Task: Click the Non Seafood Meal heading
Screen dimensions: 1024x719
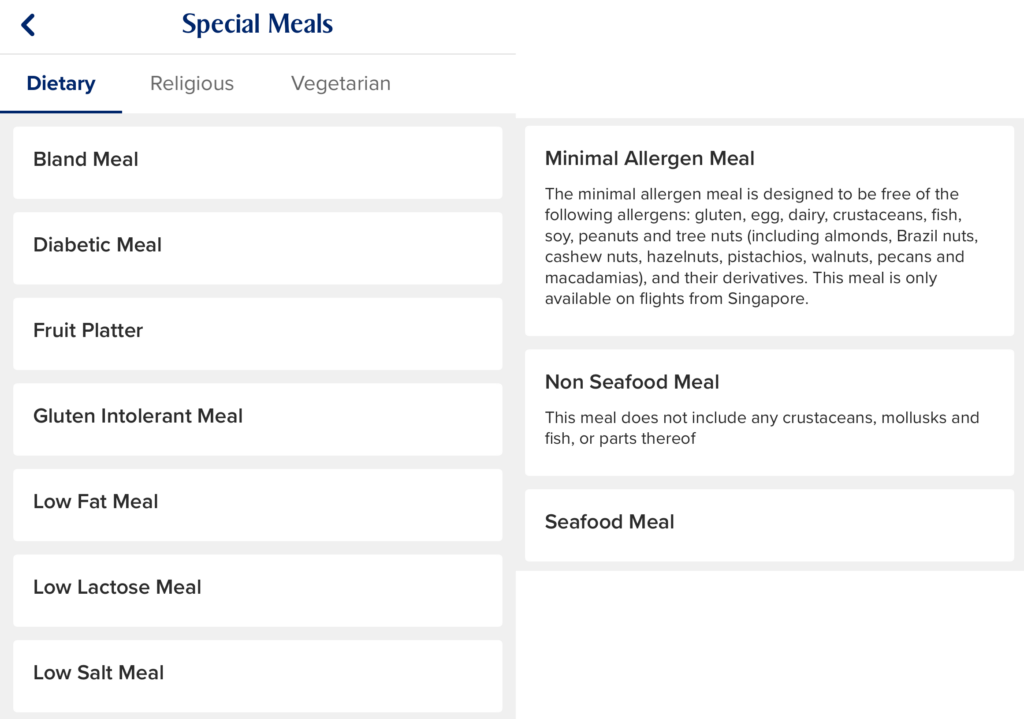Action: 631,382
